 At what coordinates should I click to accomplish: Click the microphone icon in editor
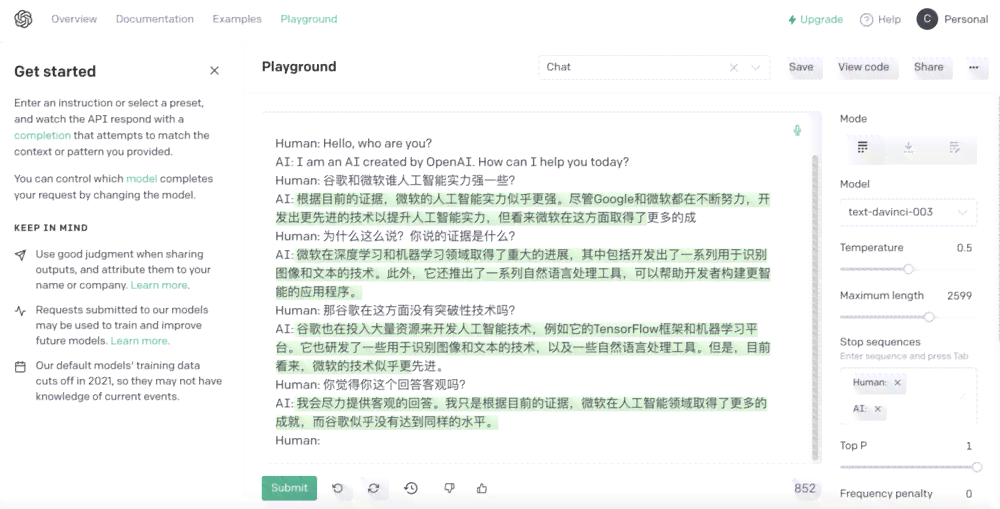coord(797,130)
